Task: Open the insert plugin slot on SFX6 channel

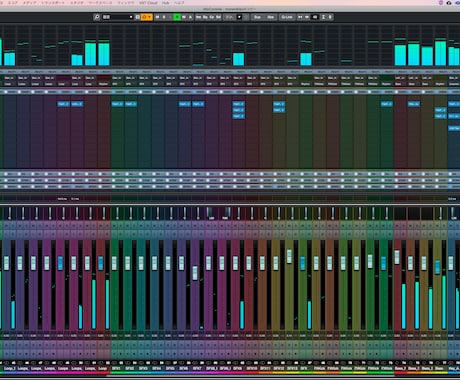Action: (x=184, y=104)
